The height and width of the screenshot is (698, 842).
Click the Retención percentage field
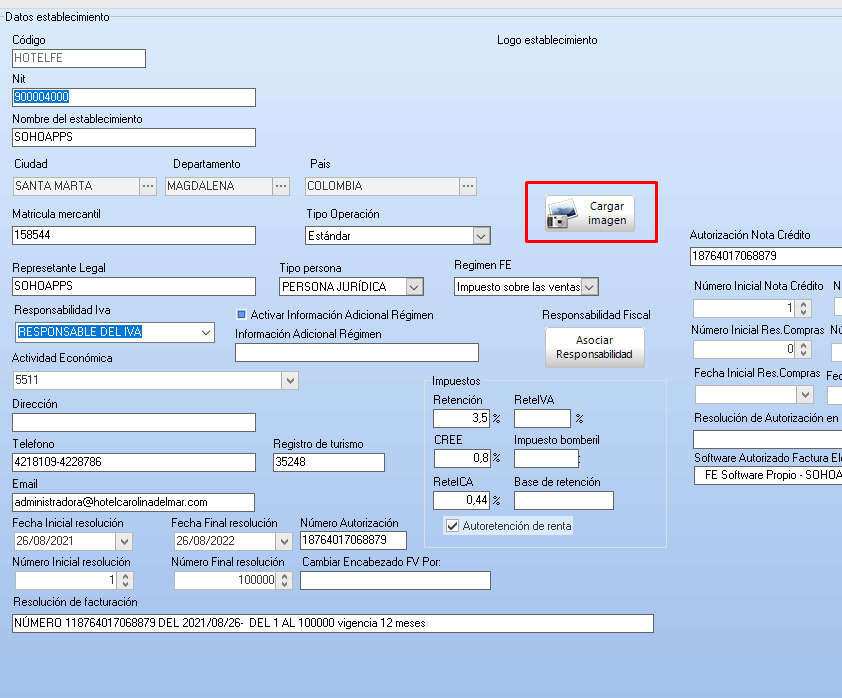click(x=460, y=419)
